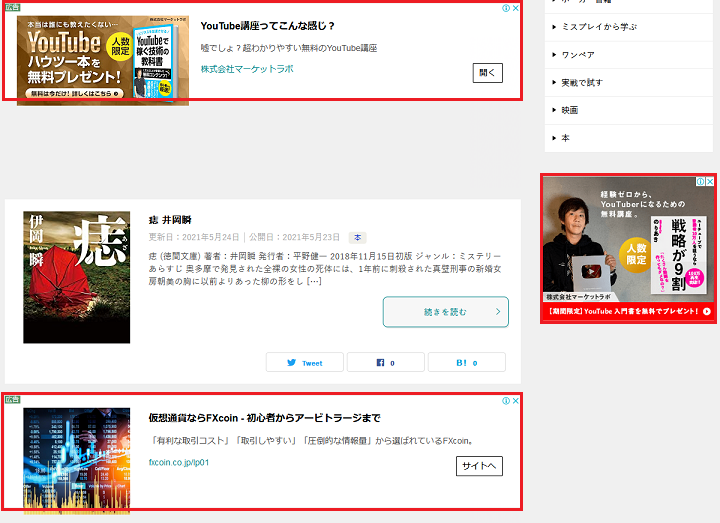The height and width of the screenshot is (523, 720).
Task: Click the 本 category tag beside date
Action: click(x=358, y=238)
